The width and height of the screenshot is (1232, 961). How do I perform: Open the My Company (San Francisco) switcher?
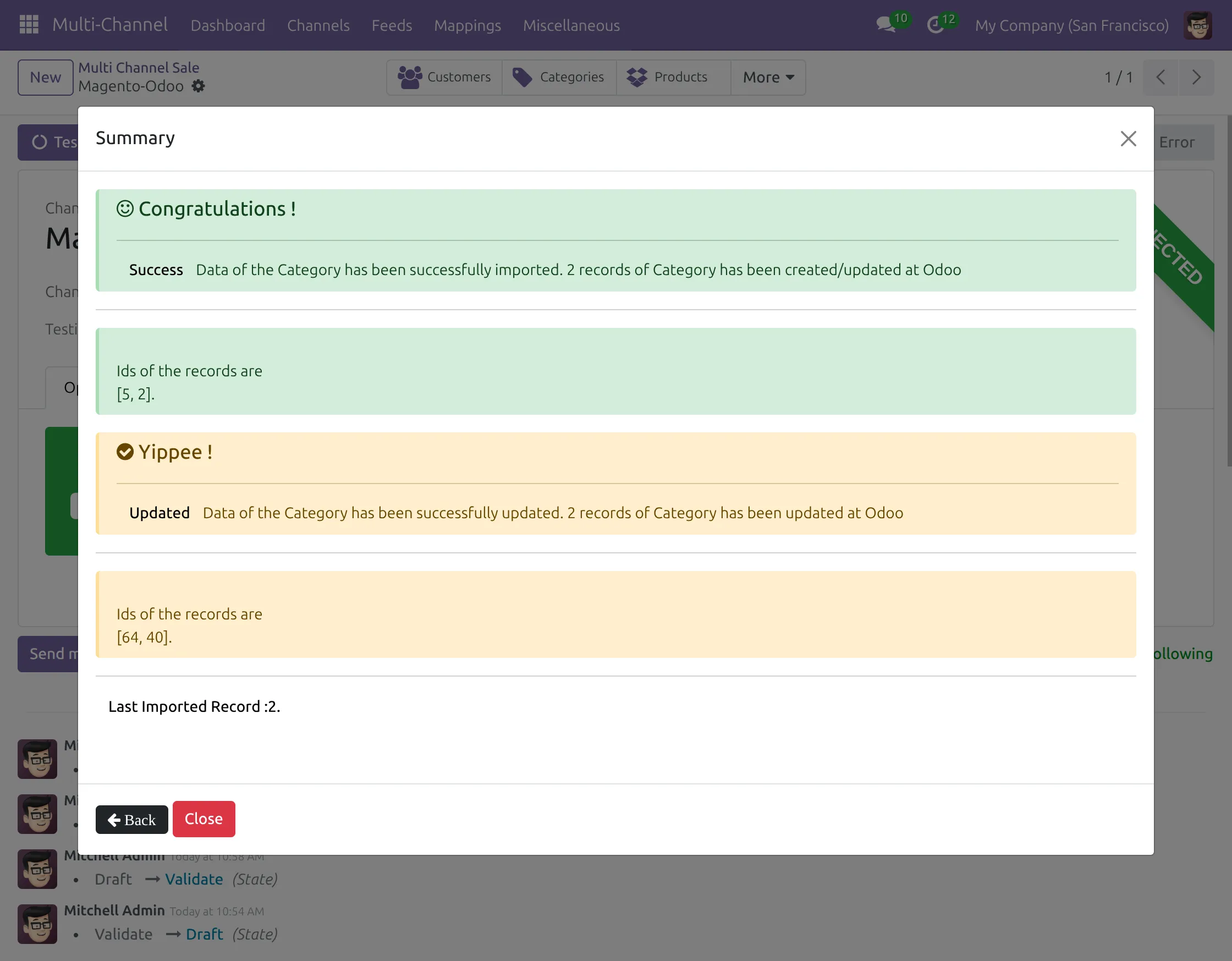point(1071,25)
